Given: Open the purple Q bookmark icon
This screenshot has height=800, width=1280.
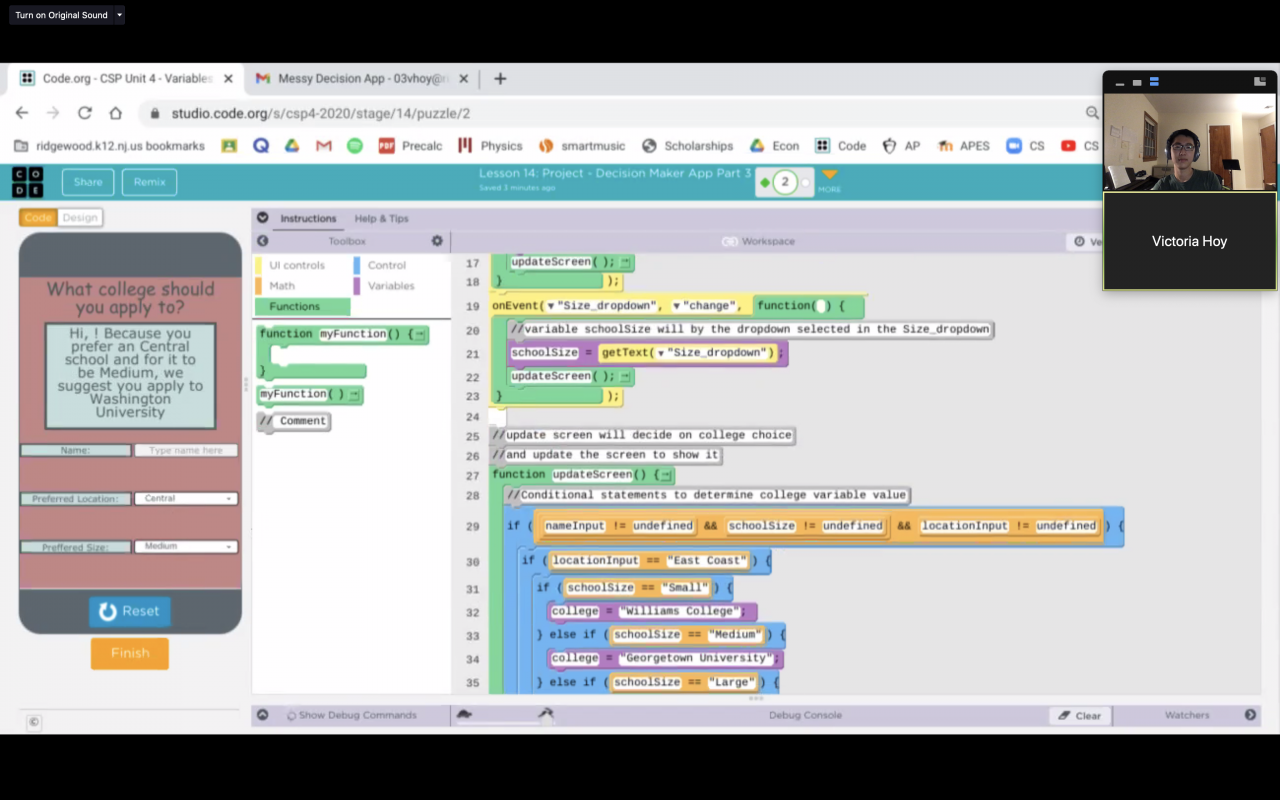Looking at the screenshot, I should pyautogui.click(x=261, y=146).
